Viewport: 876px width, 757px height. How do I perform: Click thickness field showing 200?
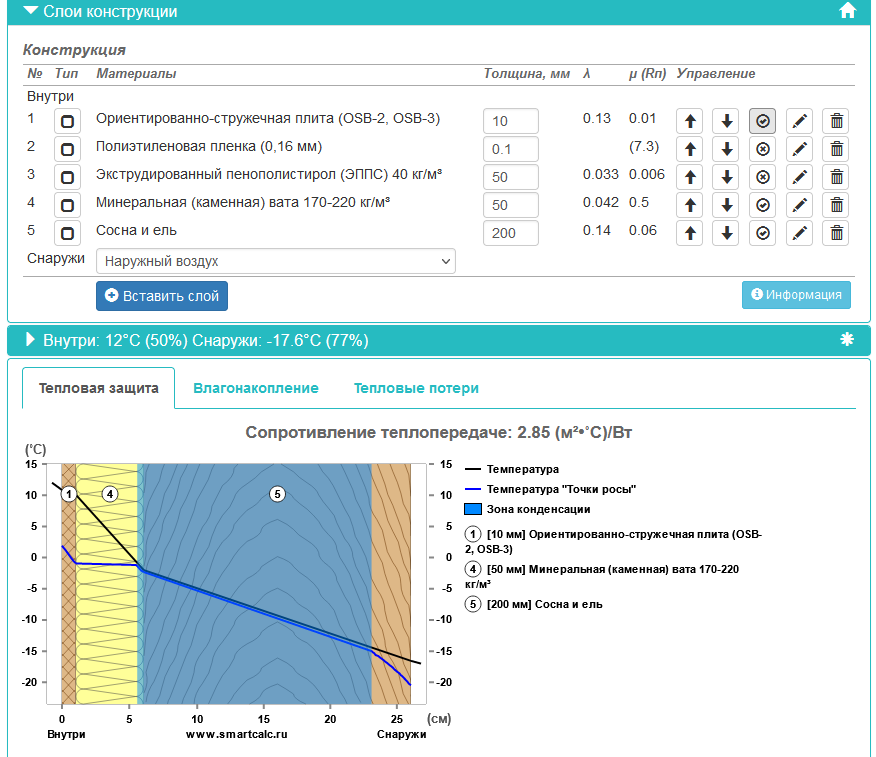pyautogui.click(x=511, y=233)
